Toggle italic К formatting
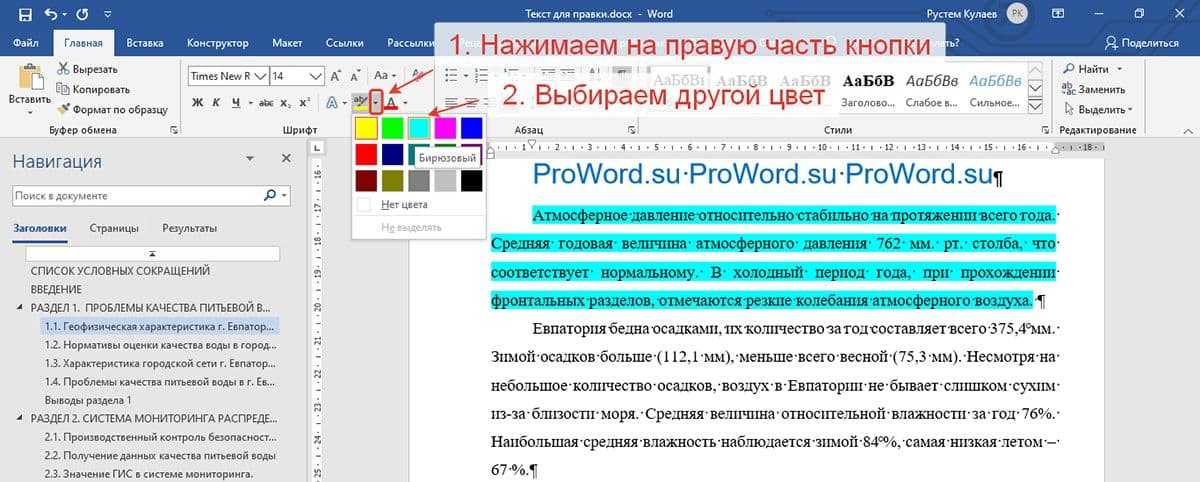Image resolution: width=1200 pixels, height=482 pixels. click(216, 102)
